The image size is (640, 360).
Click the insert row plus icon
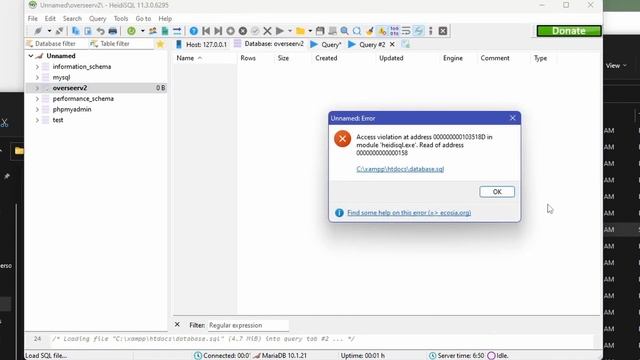click(x=231, y=31)
